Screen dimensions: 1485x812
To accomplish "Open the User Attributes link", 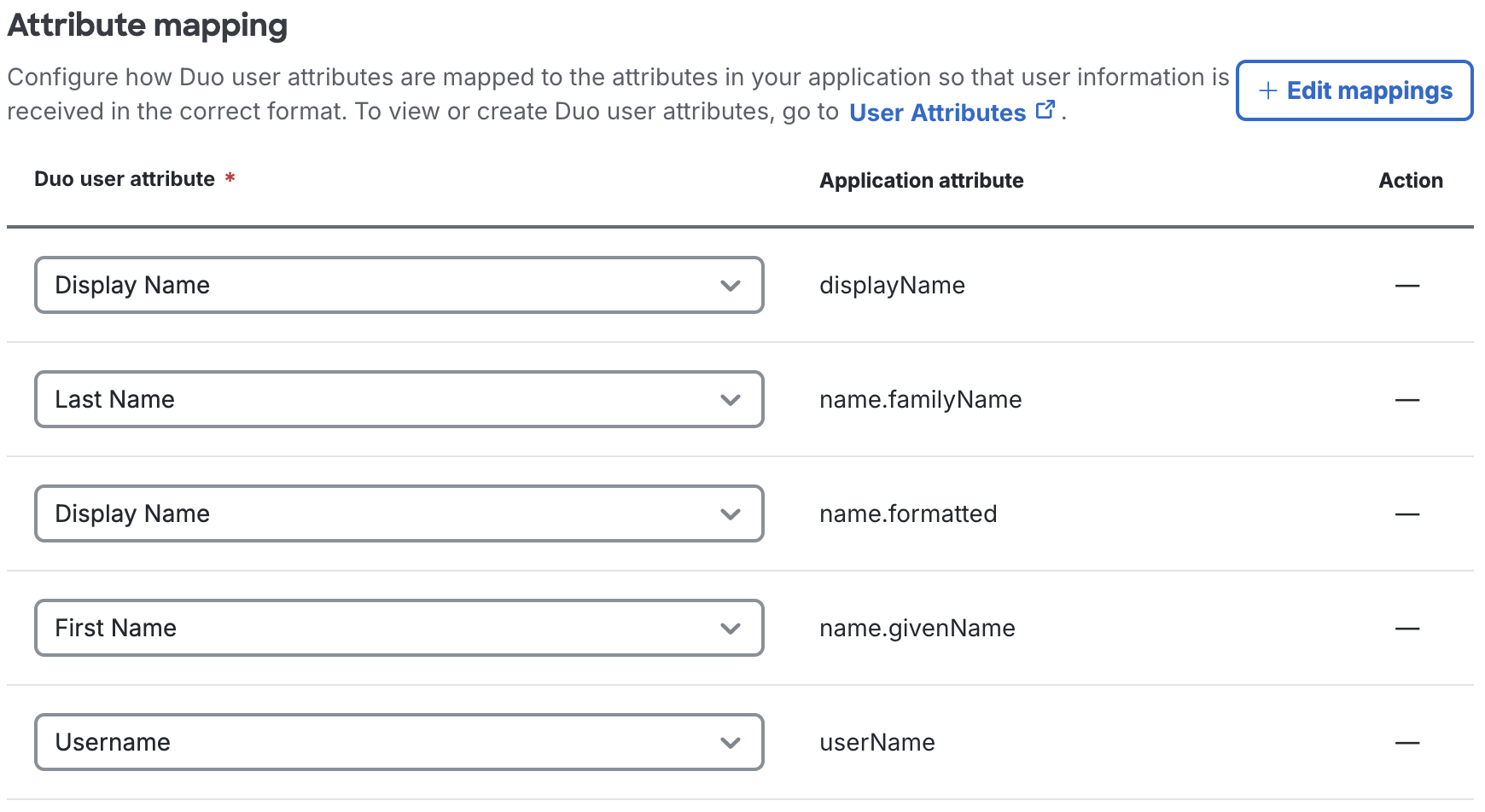I will (x=939, y=112).
